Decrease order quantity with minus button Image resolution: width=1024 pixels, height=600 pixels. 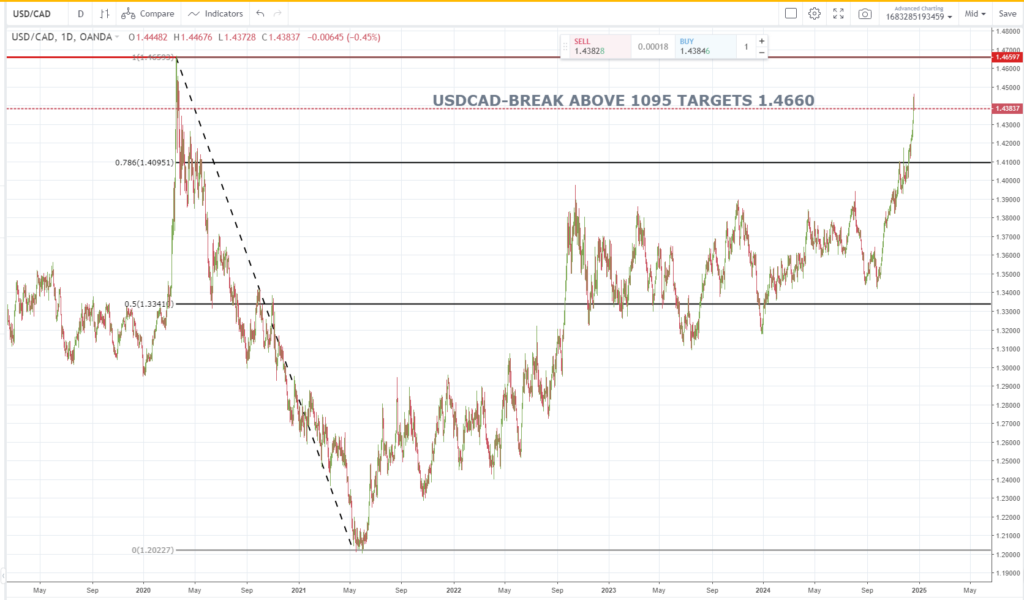(x=762, y=52)
